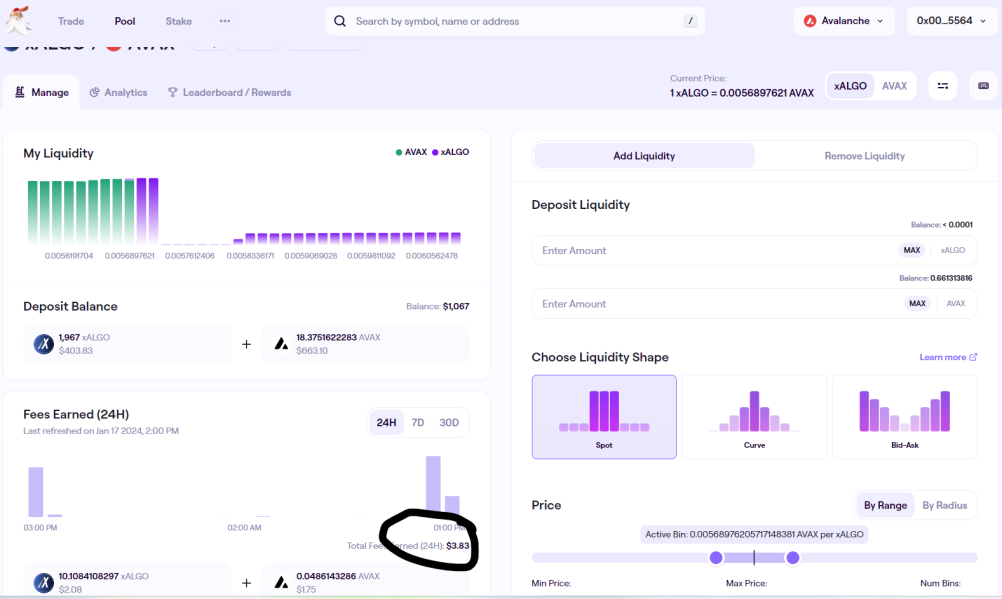Viewport: 1002px width, 599px height.
Task: Click the Active Bin price label
Action: click(x=754, y=534)
